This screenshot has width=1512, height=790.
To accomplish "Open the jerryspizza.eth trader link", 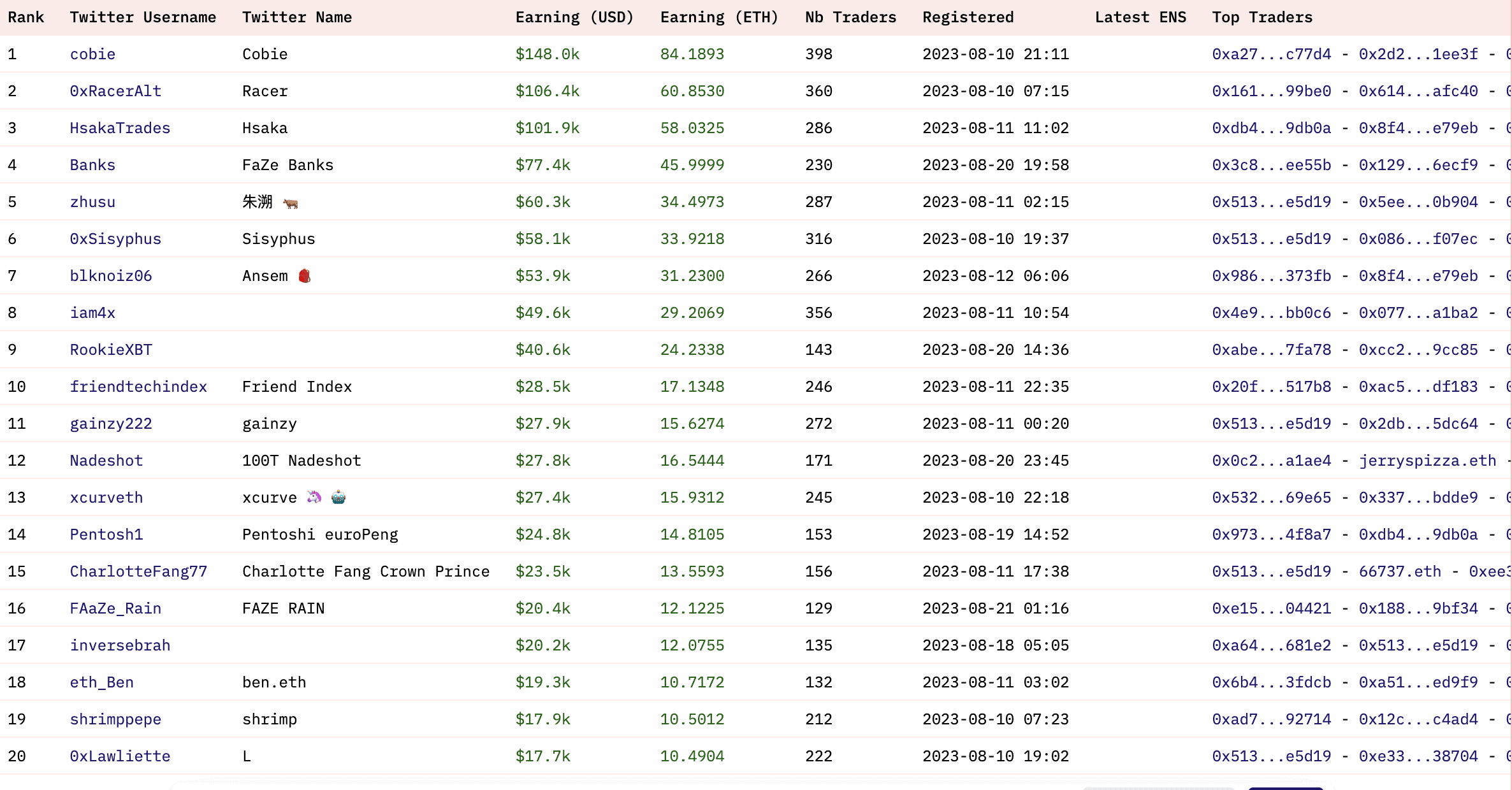I will (x=1427, y=461).
